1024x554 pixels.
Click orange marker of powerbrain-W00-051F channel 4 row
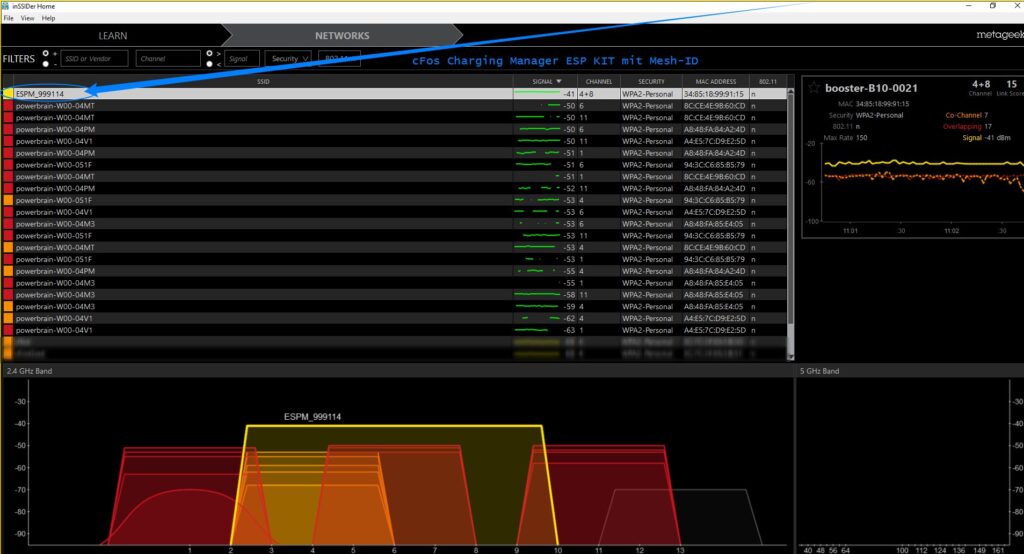pyautogui.click(x=8, y=201)
